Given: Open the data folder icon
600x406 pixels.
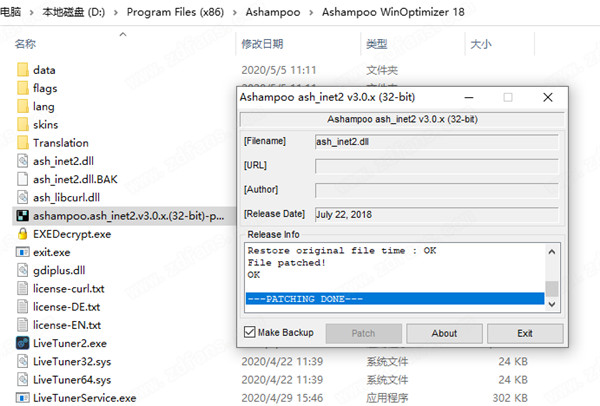Looking at the screenshot, I should tap(23, 70).
